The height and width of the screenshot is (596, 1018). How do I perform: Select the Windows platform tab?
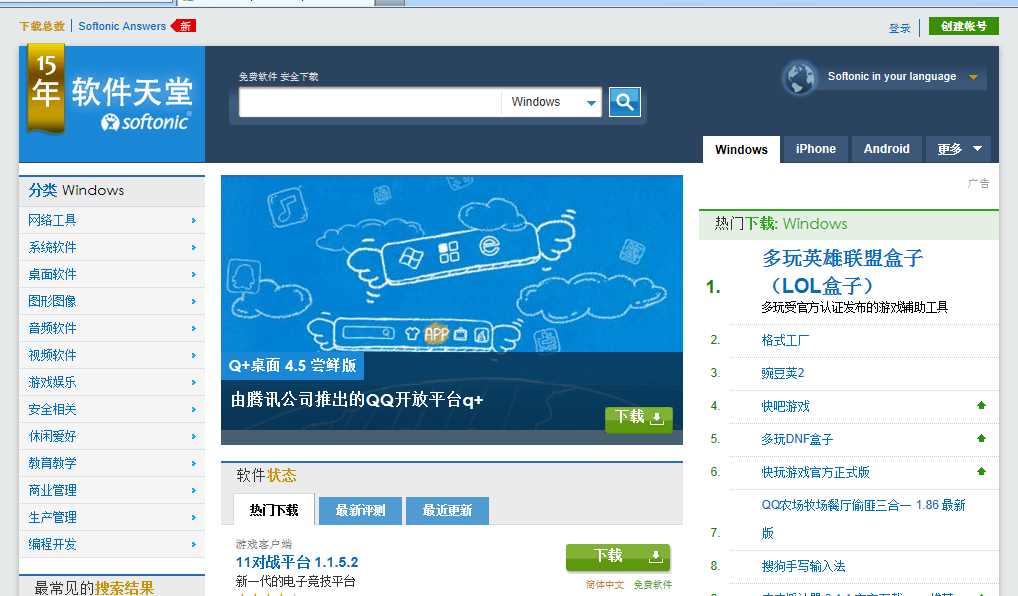pos(741,149)
